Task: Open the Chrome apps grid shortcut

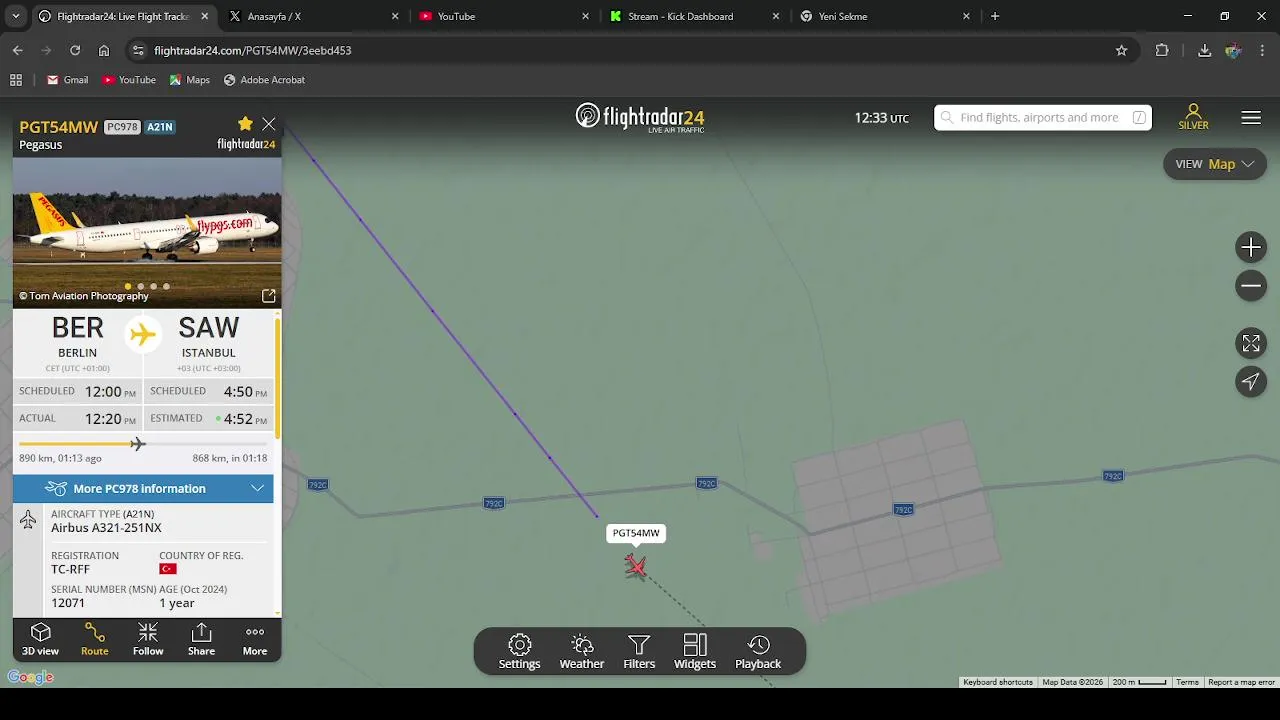Action: 16,80
